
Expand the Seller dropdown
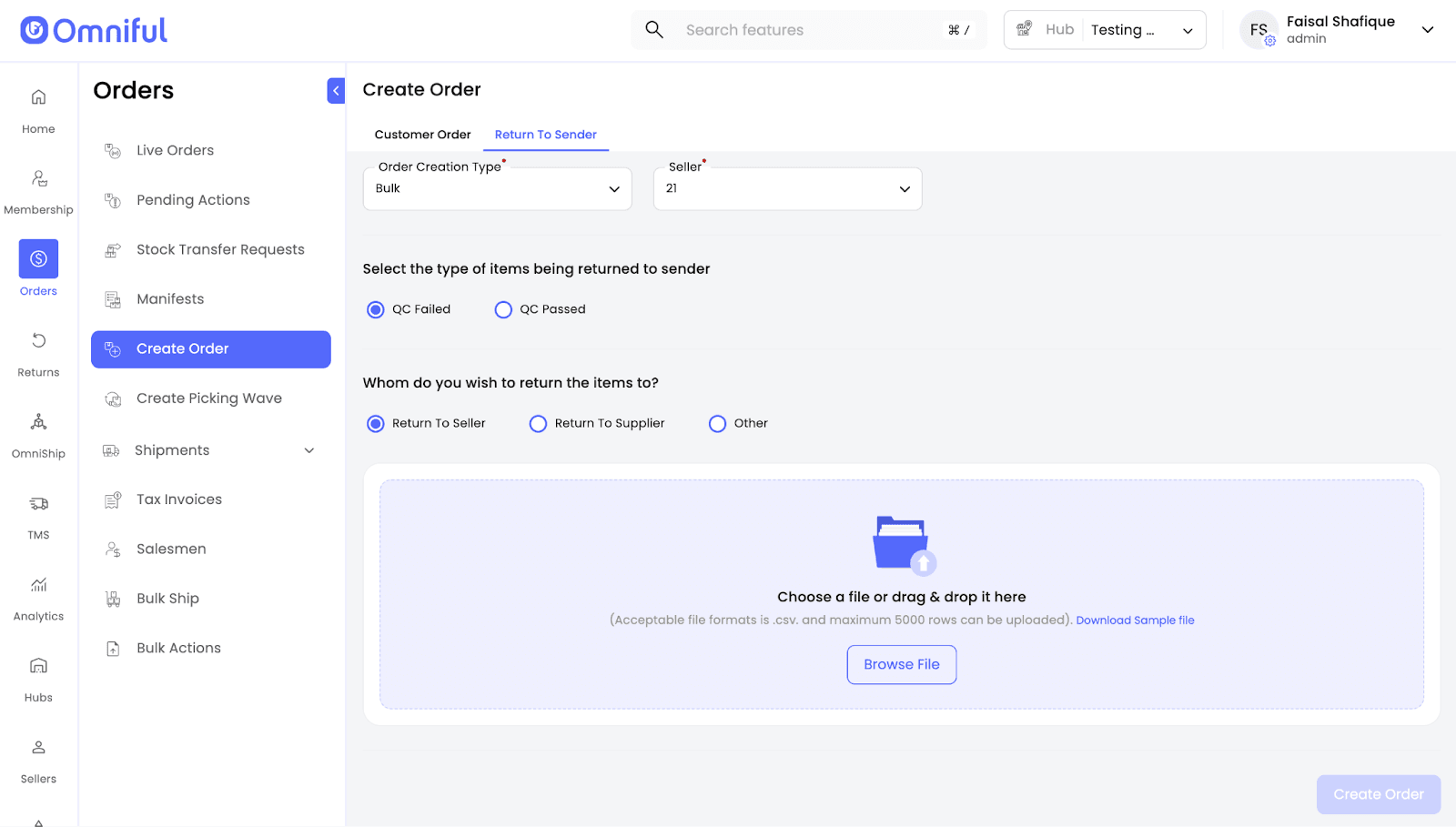click(787, 189)
